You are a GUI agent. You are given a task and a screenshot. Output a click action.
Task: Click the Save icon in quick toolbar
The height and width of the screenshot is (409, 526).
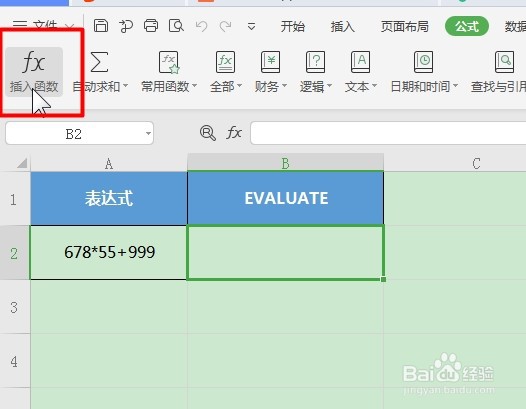pos(101,25)
